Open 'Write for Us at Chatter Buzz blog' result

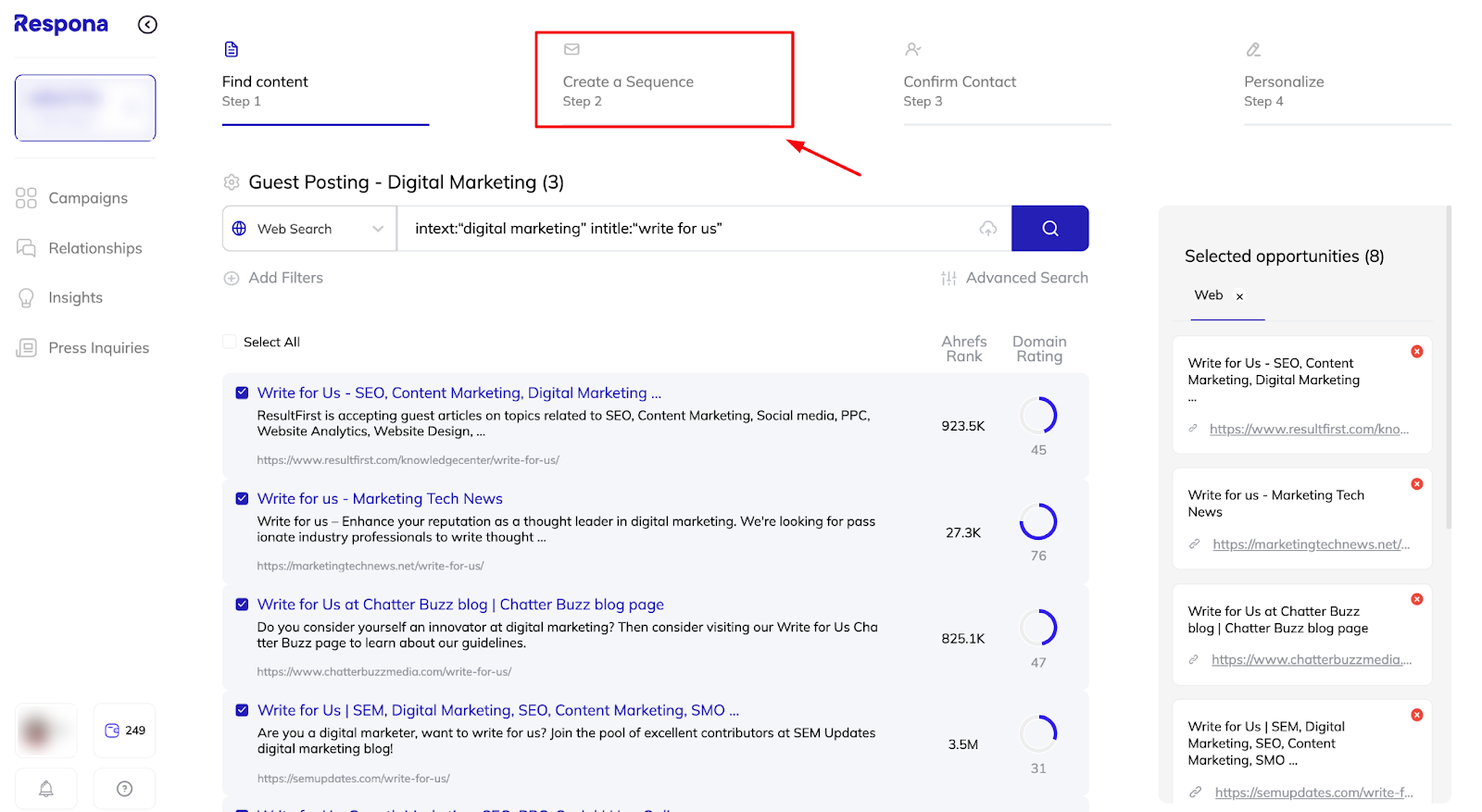pyautogui.click(x=460, y=605)
